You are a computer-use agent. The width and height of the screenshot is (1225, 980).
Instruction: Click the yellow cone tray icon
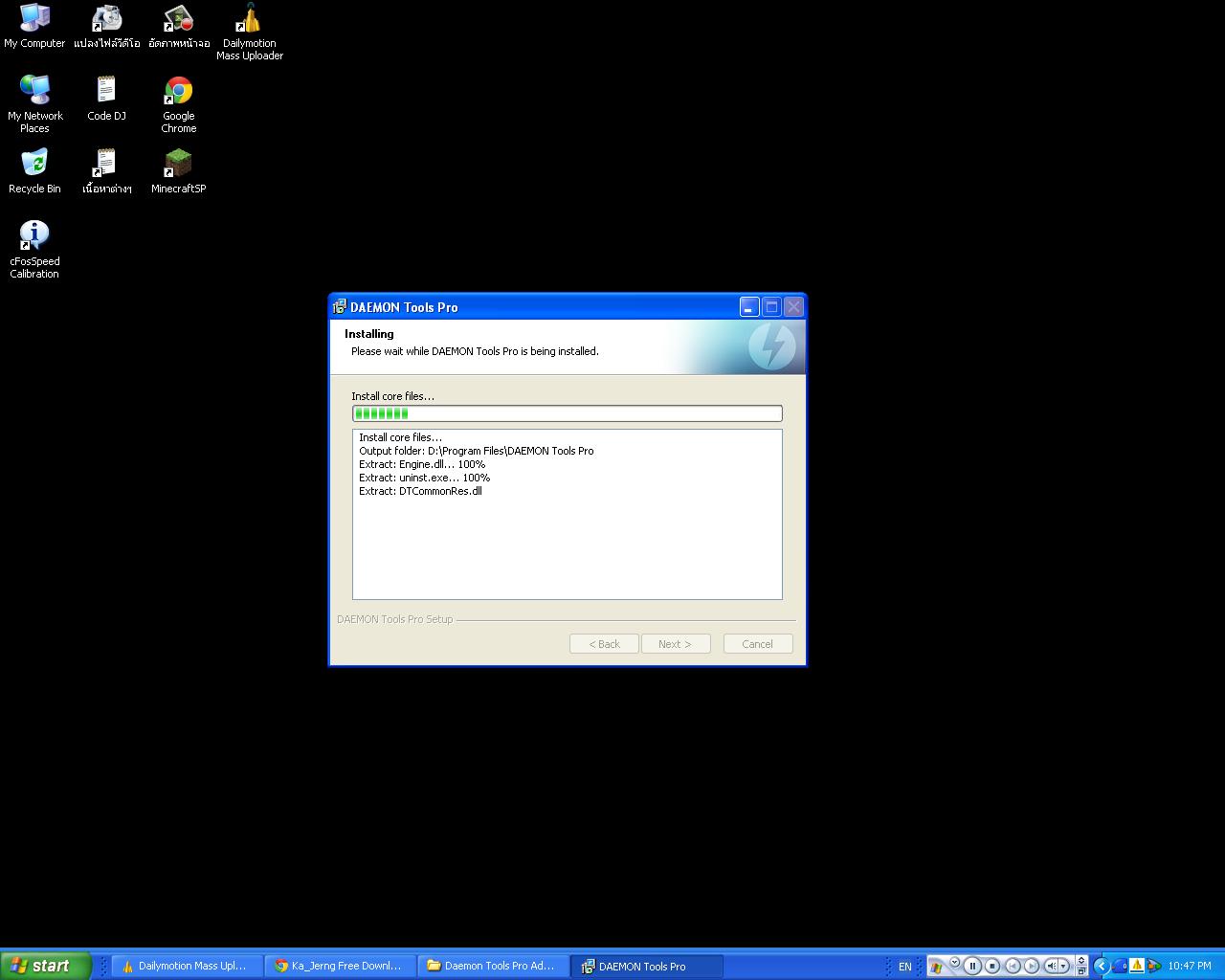(1137, 966)
